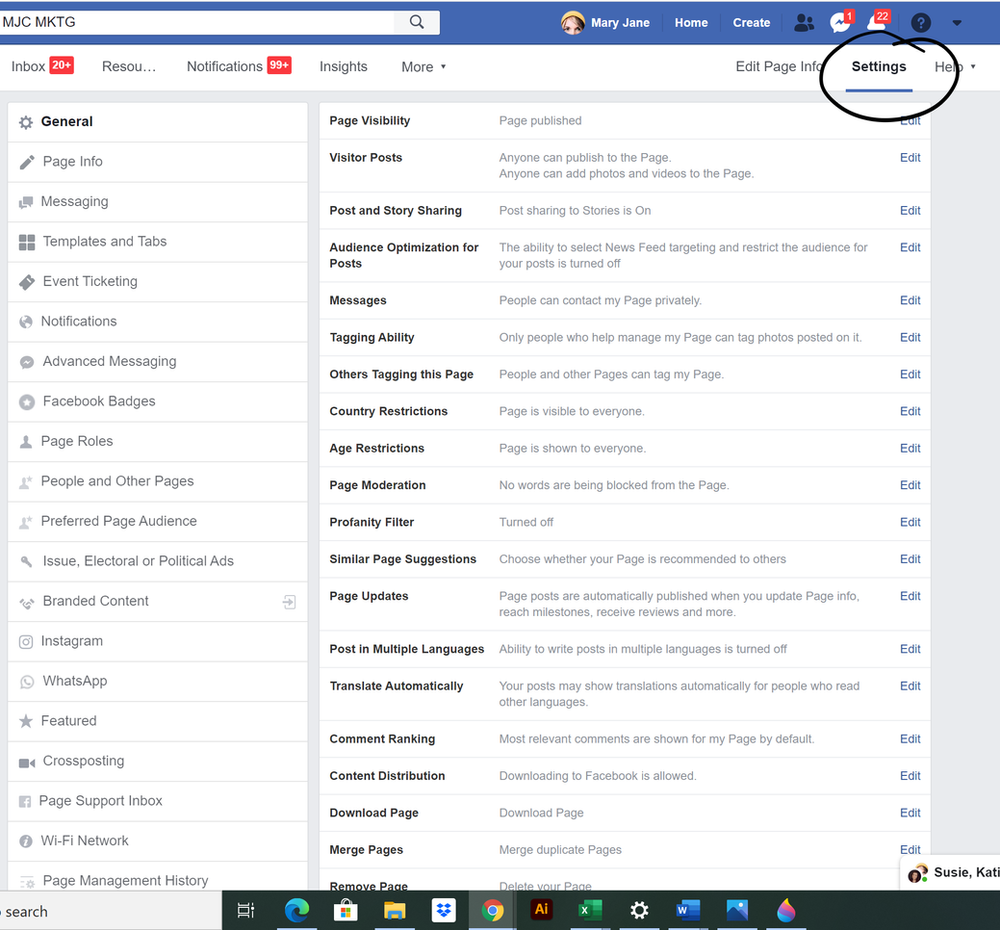Click the search magnifier icon
Screen dimensions: 1000x930
pyautogui.click(x=416, y=22)
